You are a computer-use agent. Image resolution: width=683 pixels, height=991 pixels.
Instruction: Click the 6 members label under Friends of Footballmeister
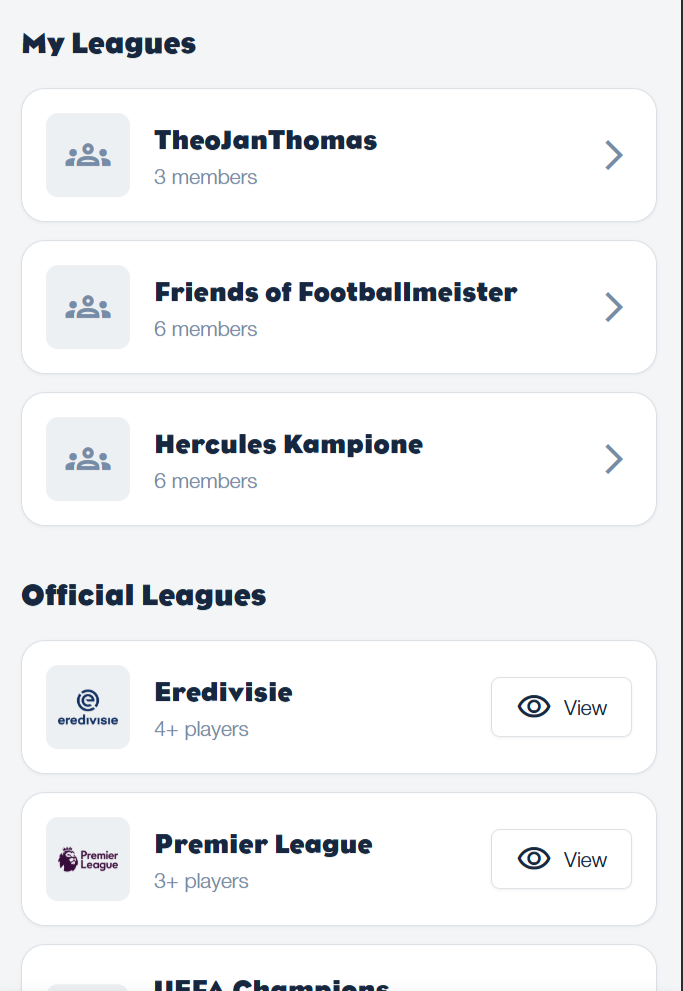206,329
